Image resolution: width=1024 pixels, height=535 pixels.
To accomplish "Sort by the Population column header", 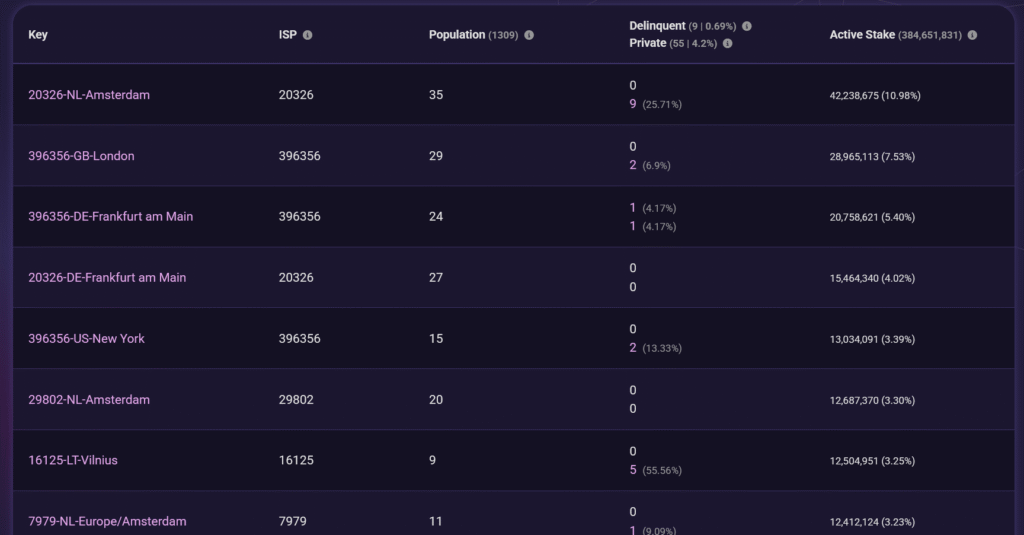I will click(457, 35).
